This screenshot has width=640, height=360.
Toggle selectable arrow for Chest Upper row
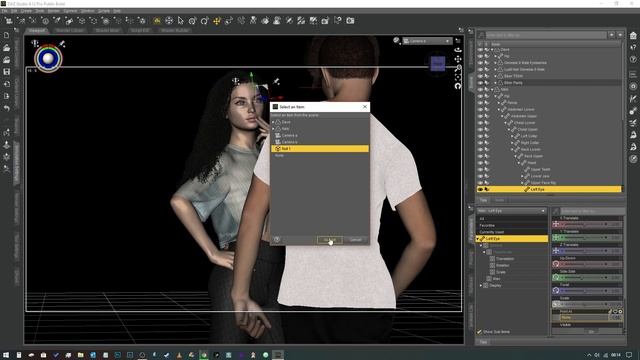point(487,129)
